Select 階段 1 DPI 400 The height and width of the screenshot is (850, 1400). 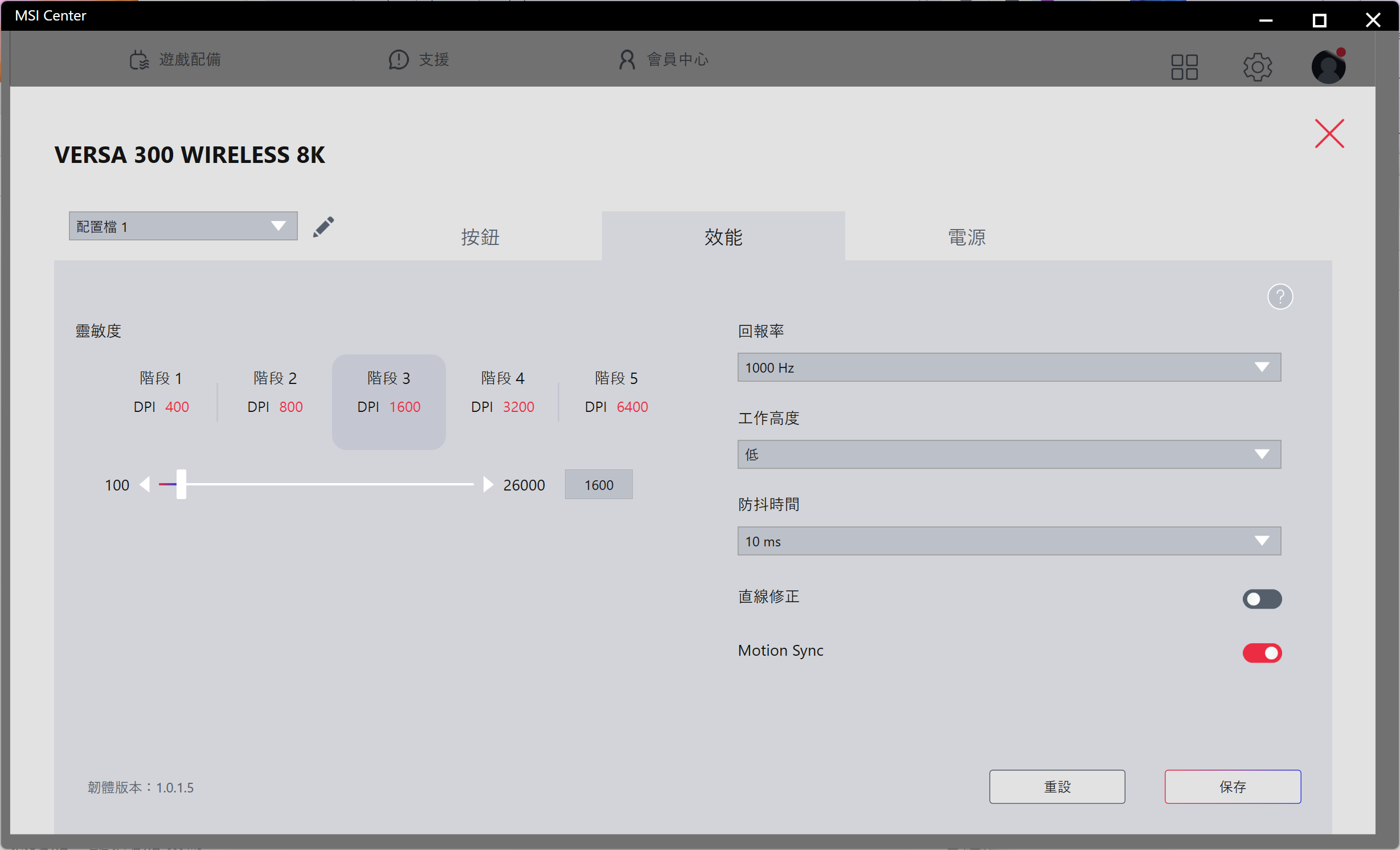(x=161, y=393)
